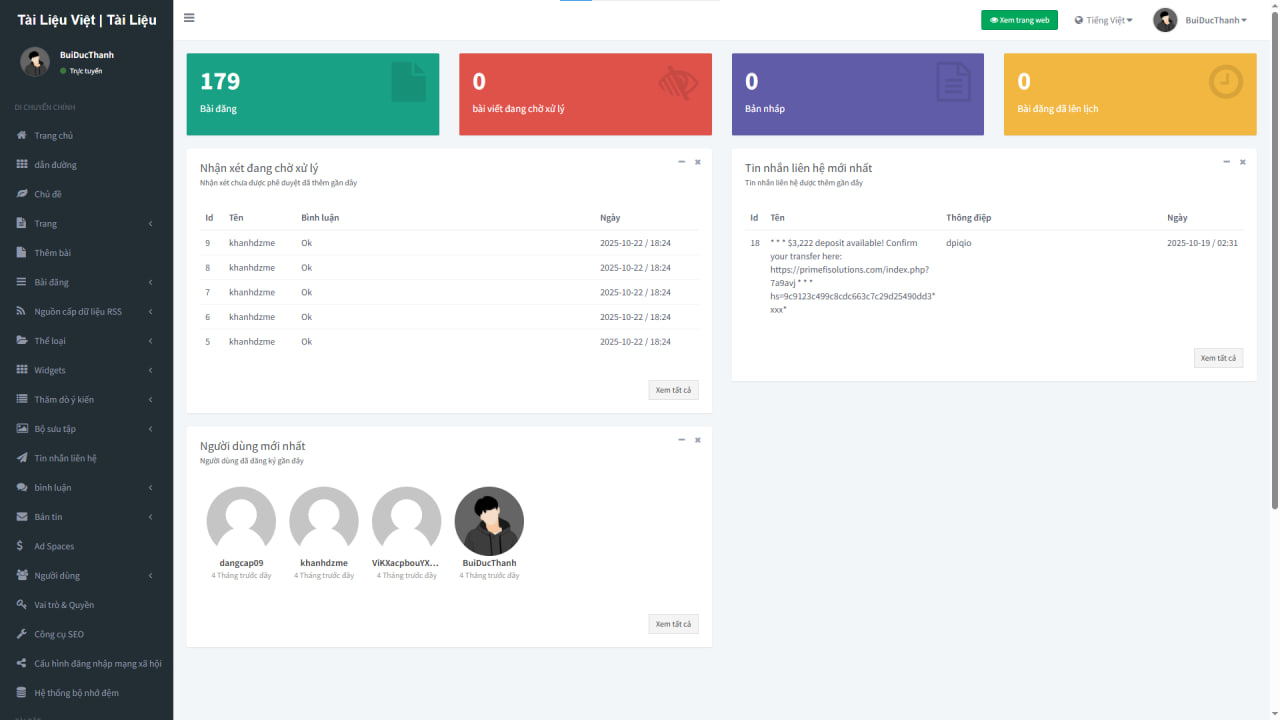Click the share icon for social login settings
1280x720 pixels.
tap(22, 663)
